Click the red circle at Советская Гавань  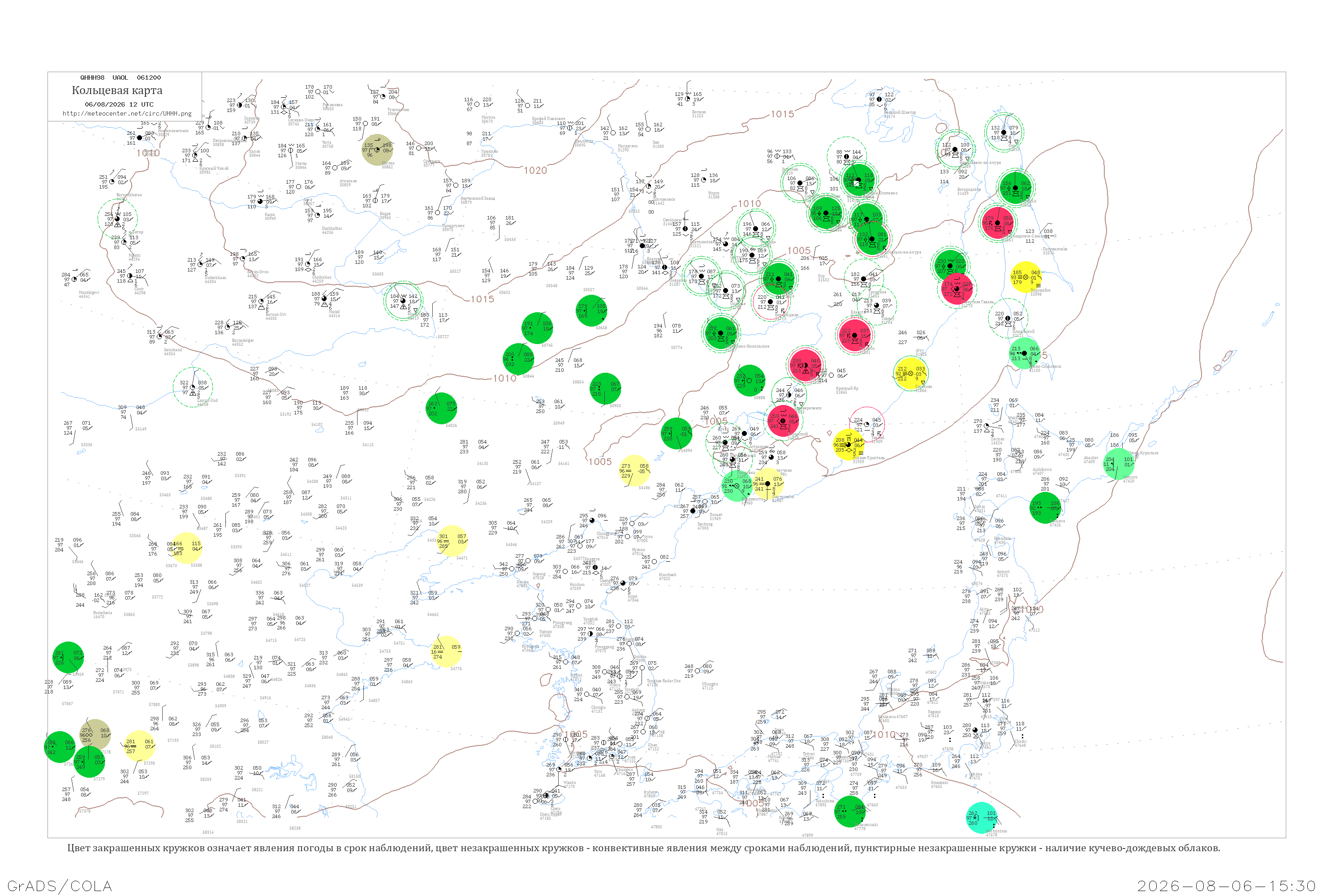956,289
